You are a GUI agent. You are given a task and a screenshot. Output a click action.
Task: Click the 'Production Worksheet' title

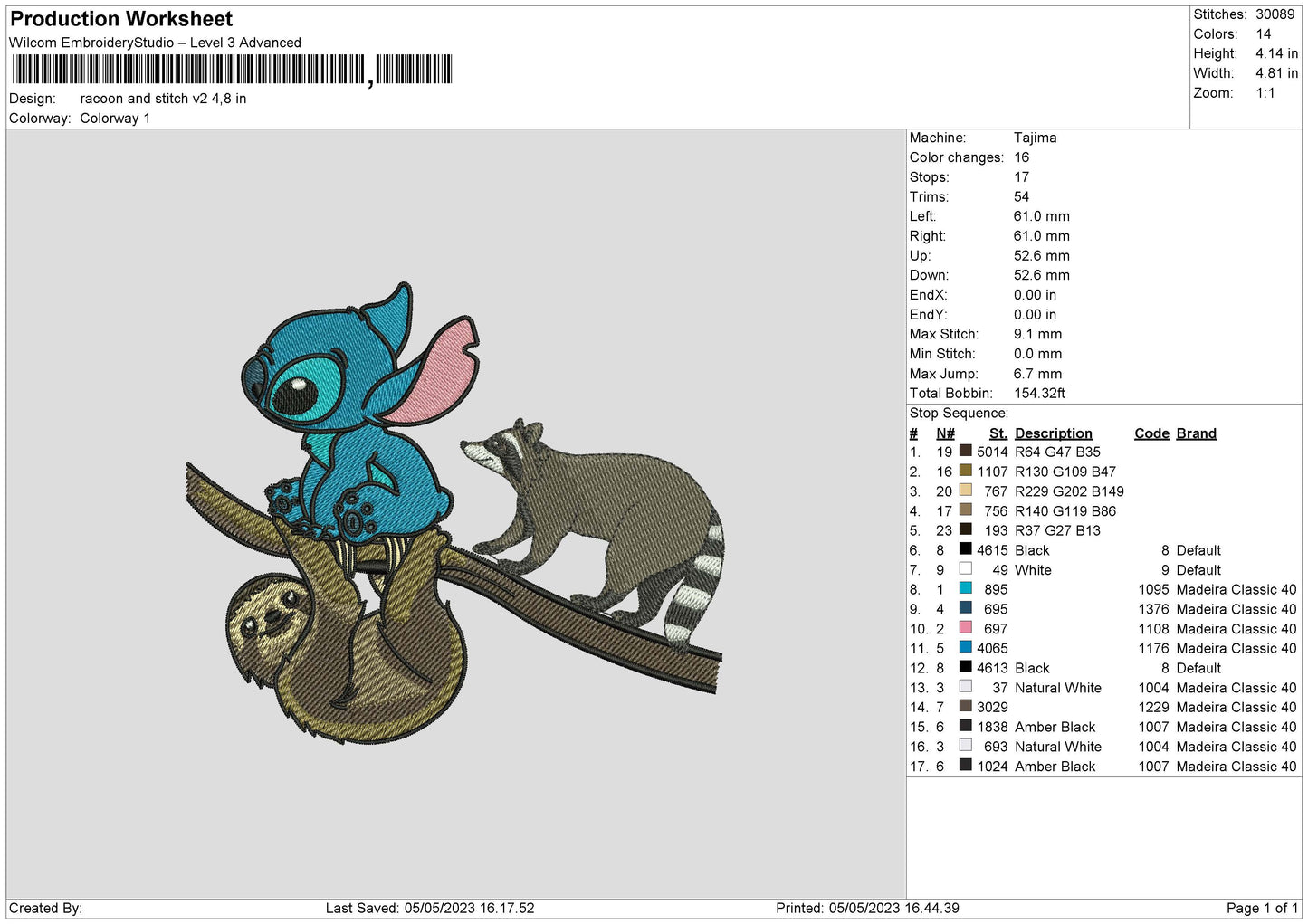click(121, 19)
